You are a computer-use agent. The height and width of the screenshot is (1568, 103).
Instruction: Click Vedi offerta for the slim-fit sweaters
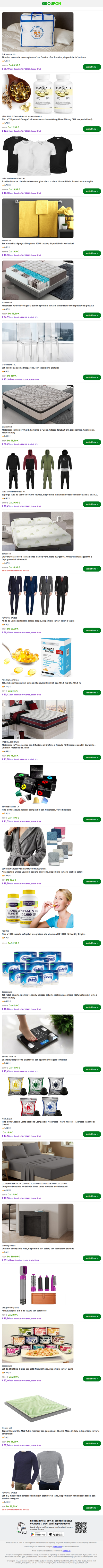pyautogui.click(x=91, y=1507)
